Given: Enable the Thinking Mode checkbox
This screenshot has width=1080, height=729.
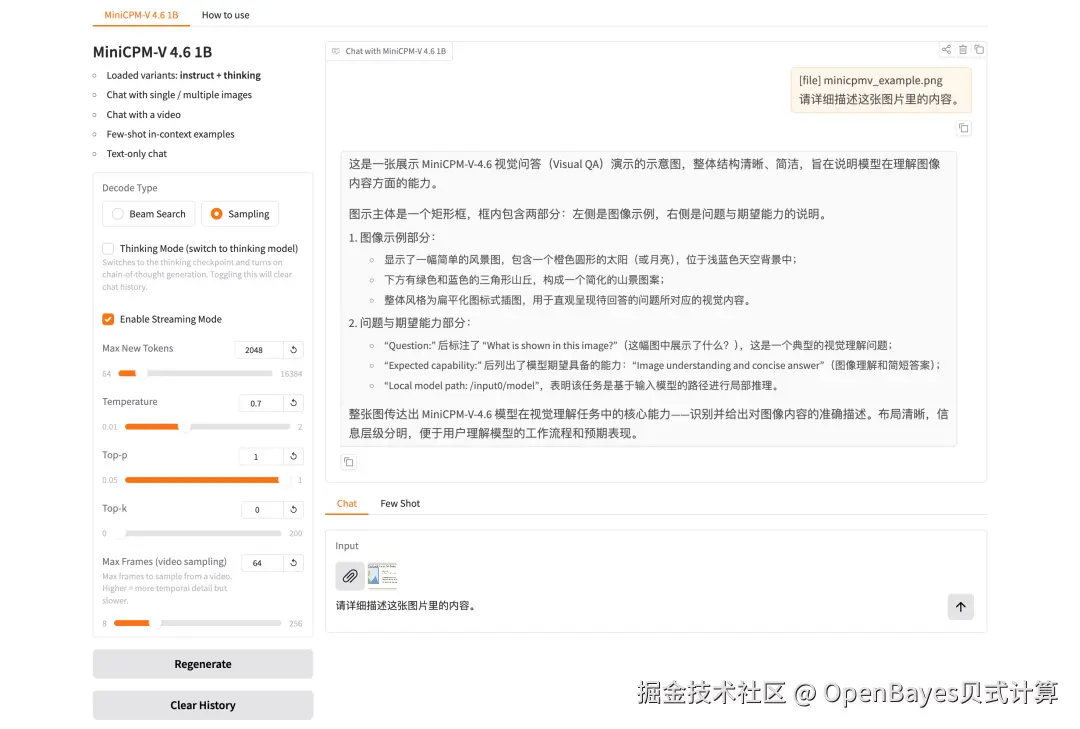Looking at the screenshot, I should (108, 249).
